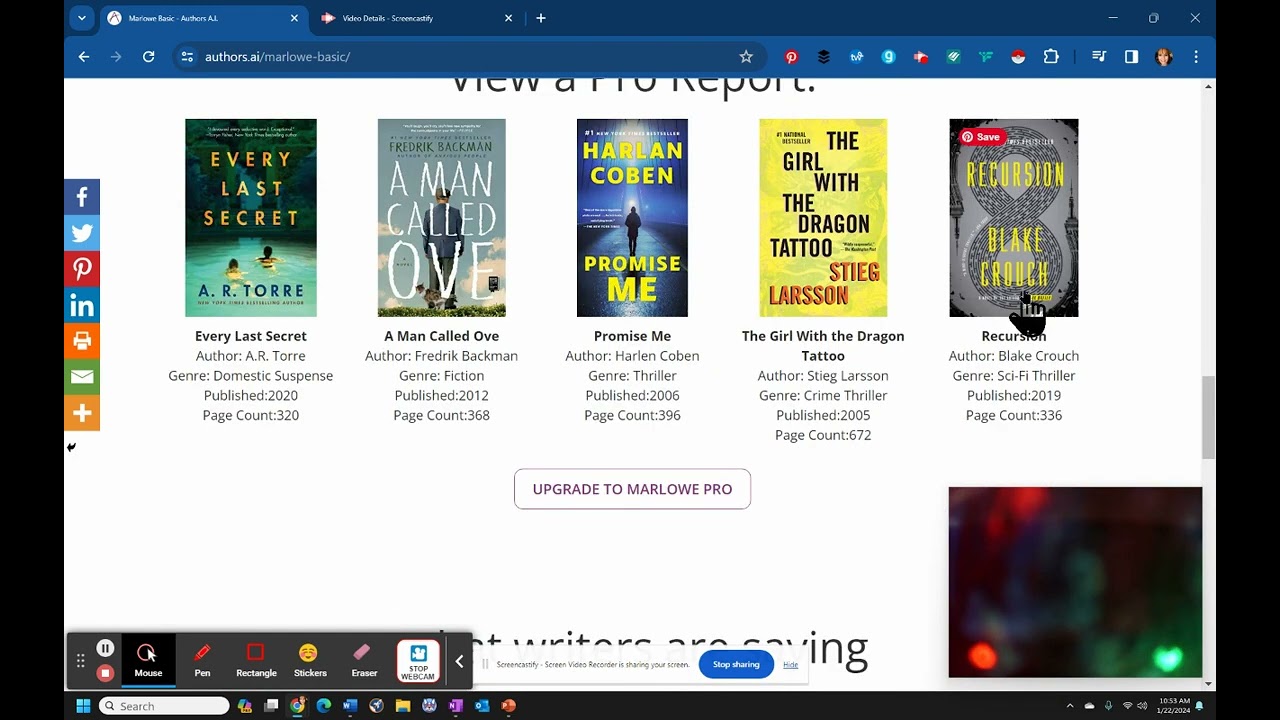The height and width of the screenshot is (720, 1280).
Task: Open the Buffer browser extension
Action: pyautogui.click(x=824, y=57)
